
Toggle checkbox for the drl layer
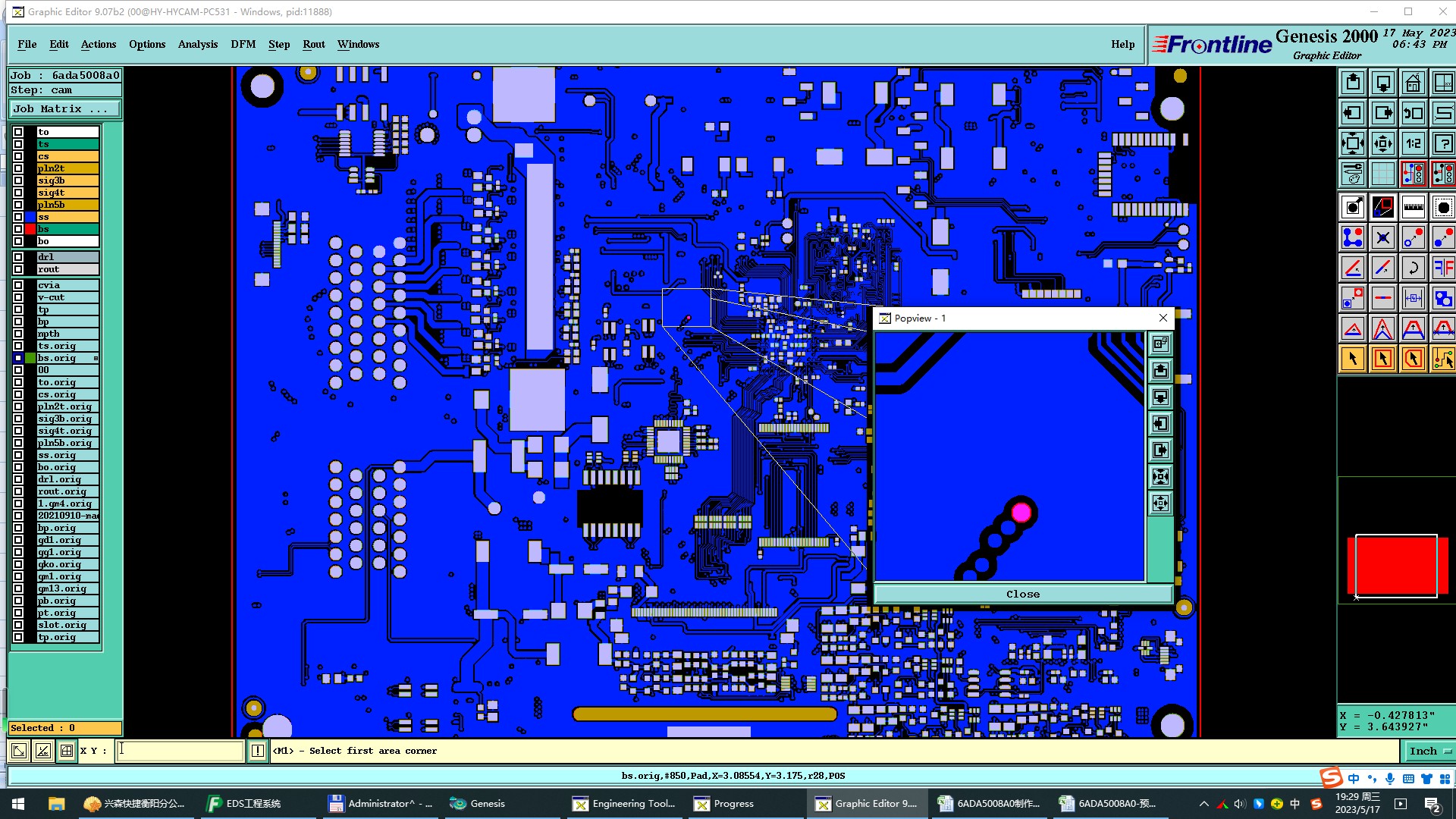(x=18, y=257)
